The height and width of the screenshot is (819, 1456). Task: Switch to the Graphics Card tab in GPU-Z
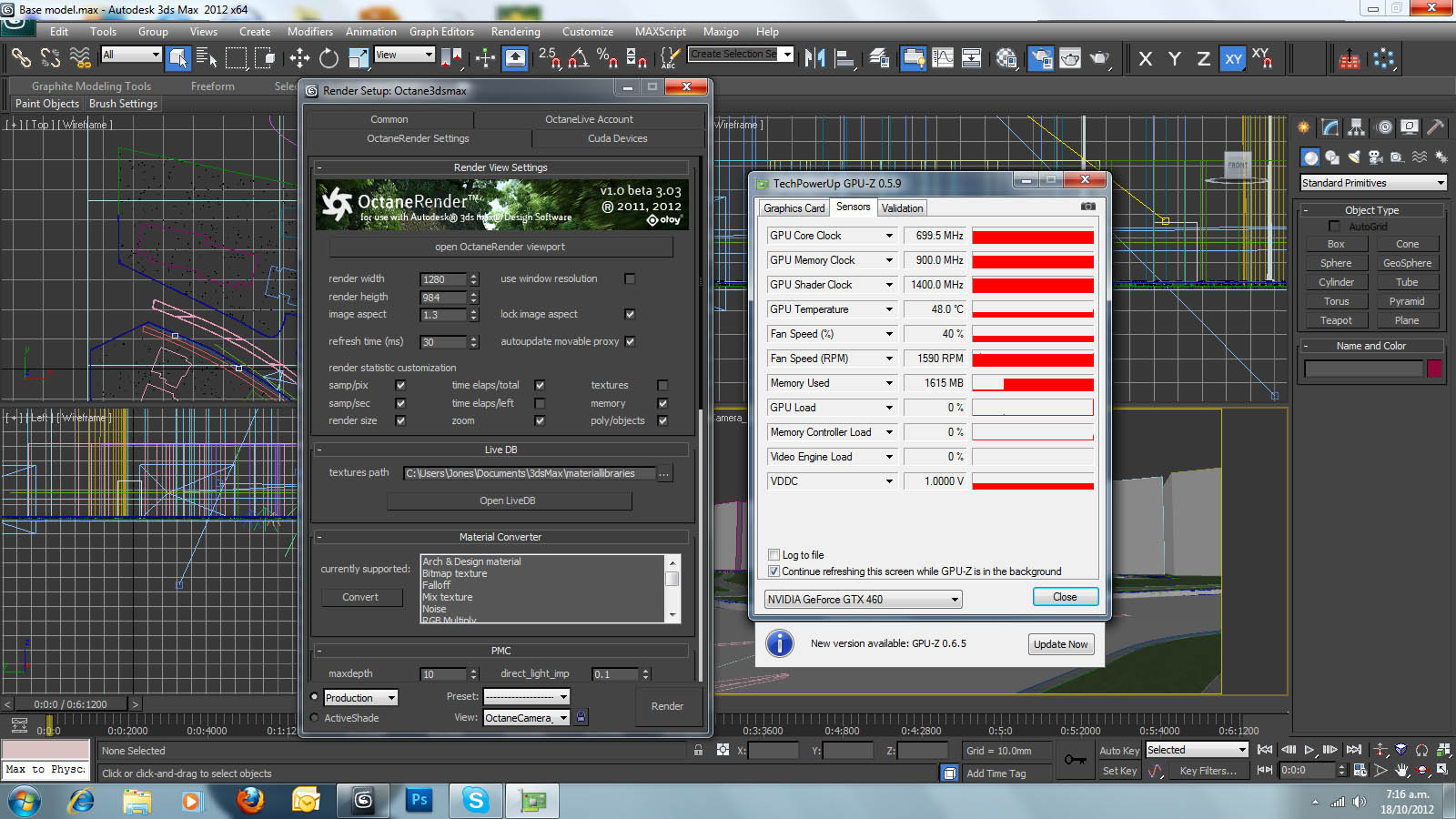[794, 207]
